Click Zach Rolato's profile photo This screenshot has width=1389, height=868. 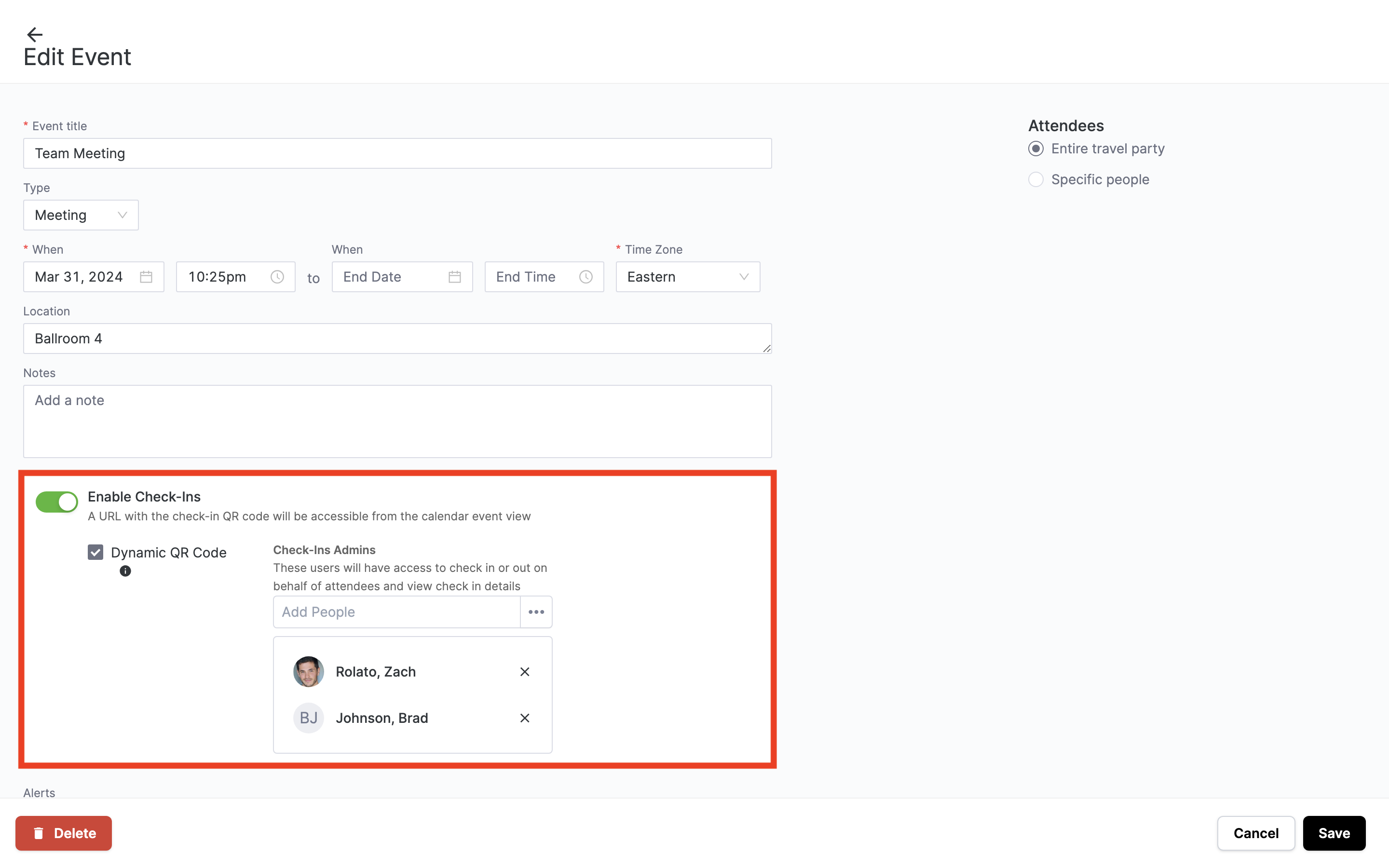(x=309, y=672)
